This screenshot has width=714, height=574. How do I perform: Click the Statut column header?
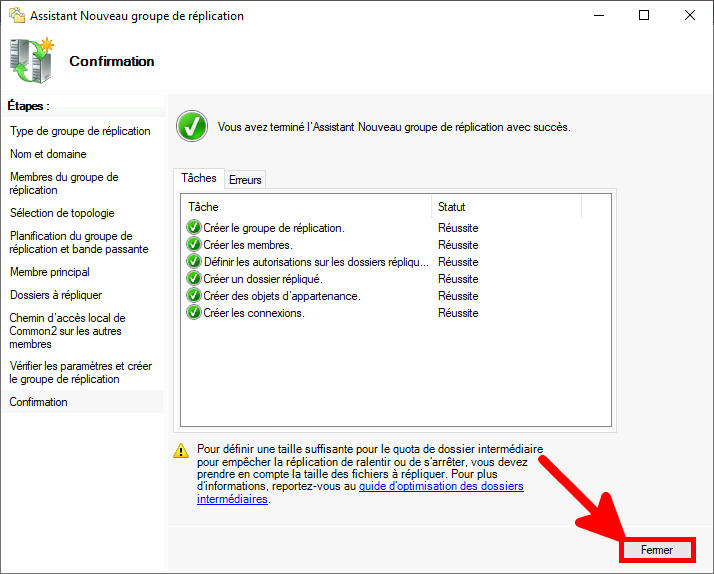coord(506,207)
